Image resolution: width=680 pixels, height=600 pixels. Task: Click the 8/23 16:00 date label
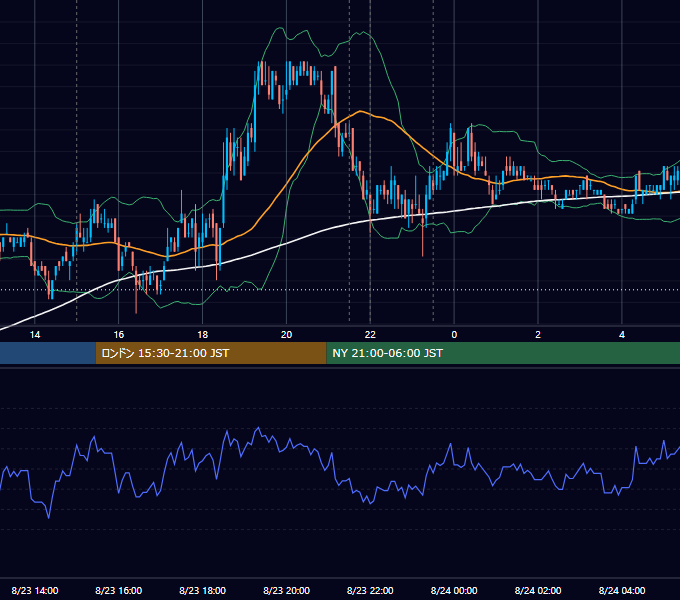point(118,590)
